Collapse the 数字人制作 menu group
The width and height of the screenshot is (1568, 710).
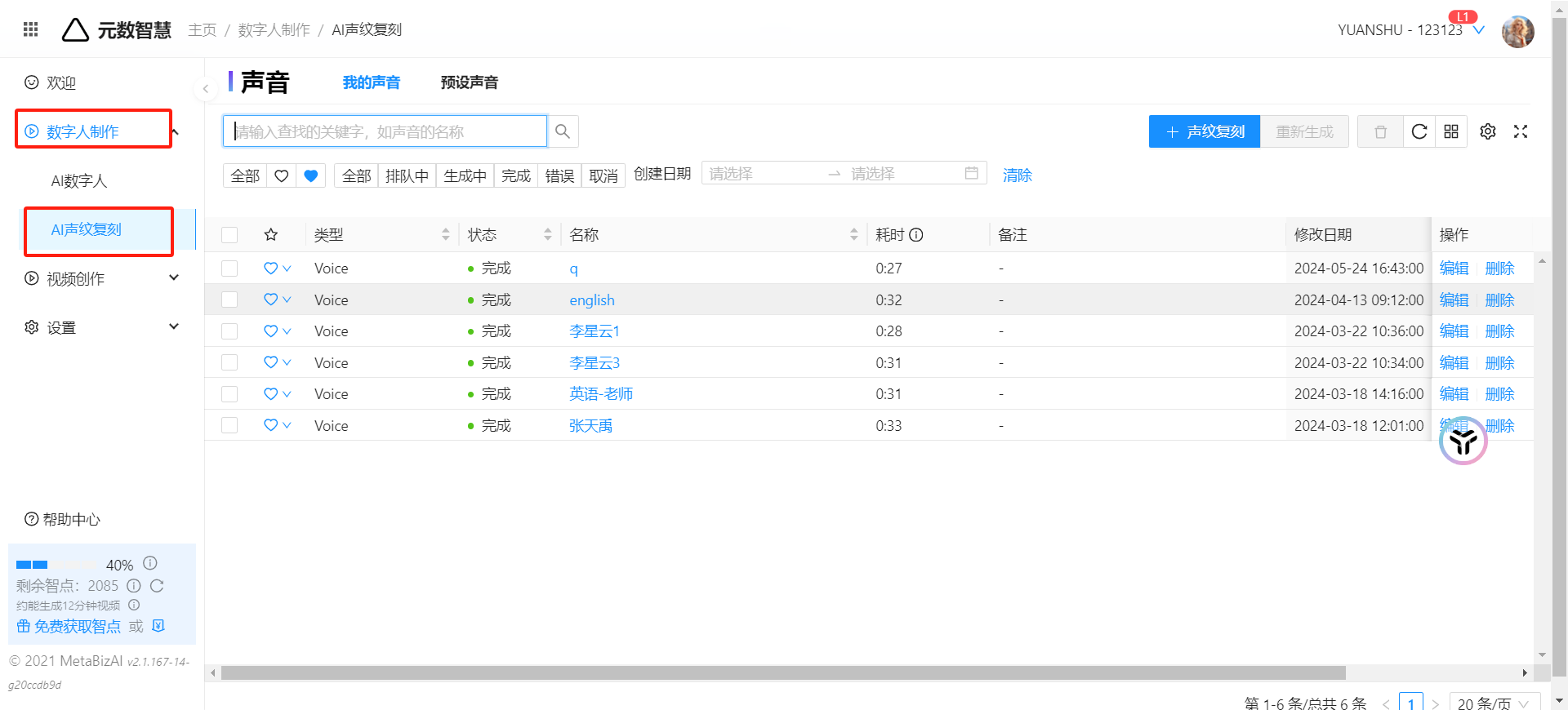[175, 131]
